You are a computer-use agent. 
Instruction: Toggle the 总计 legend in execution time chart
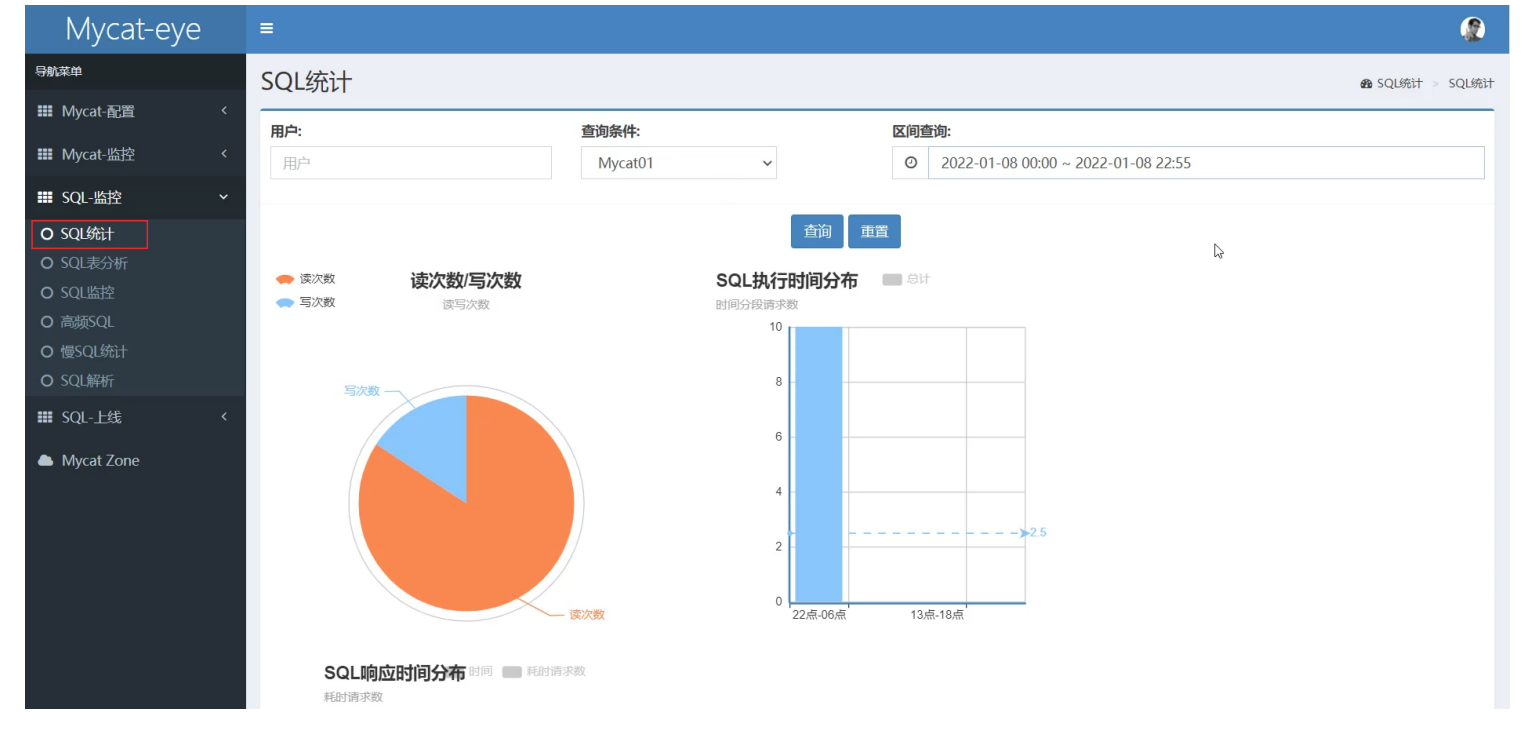point(906,280)
